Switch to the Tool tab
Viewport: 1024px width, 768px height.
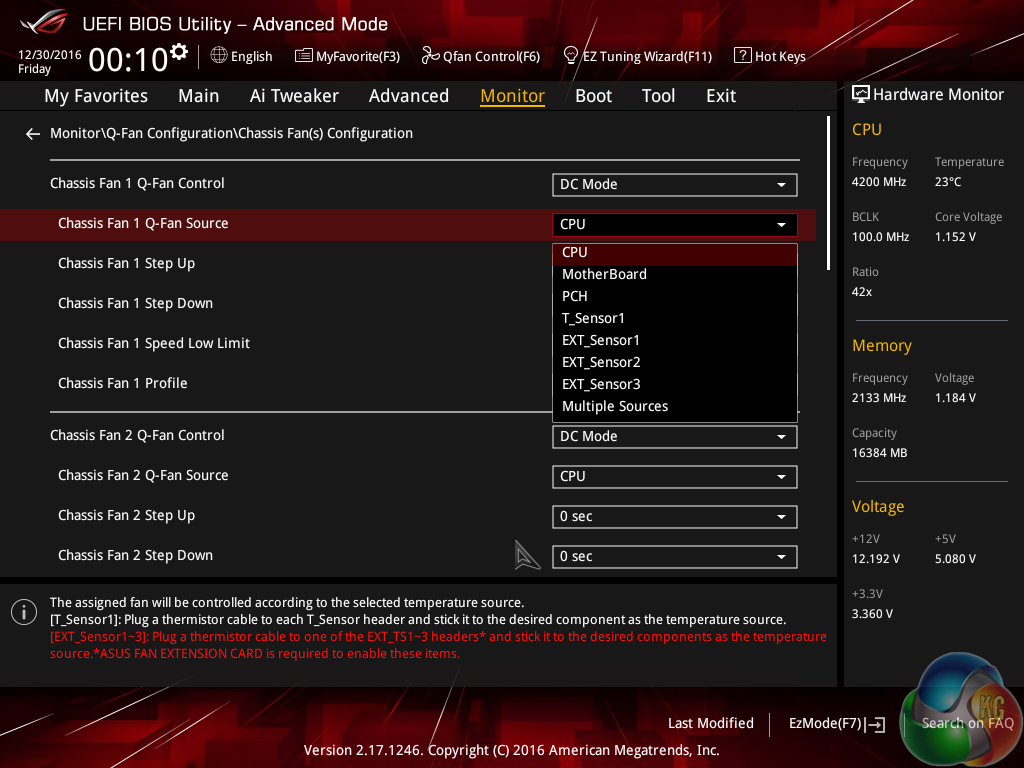point(658,96)
